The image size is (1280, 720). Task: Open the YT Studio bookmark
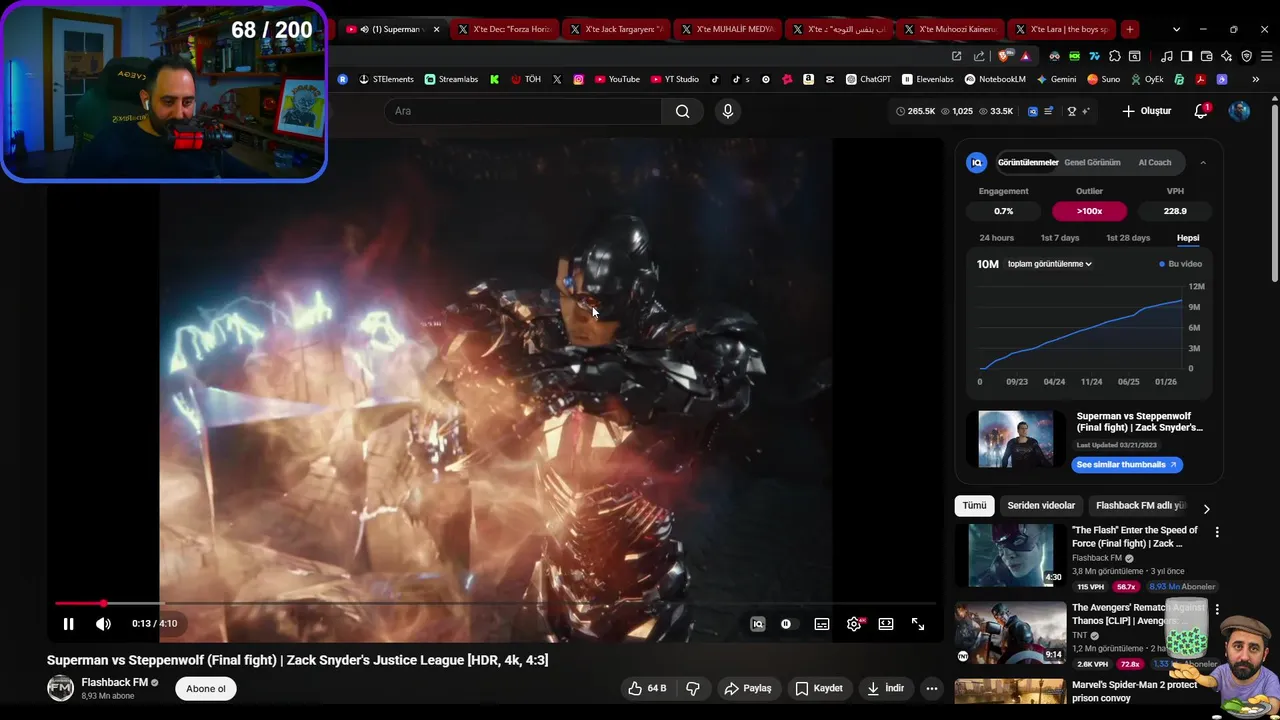pos(675,79)
